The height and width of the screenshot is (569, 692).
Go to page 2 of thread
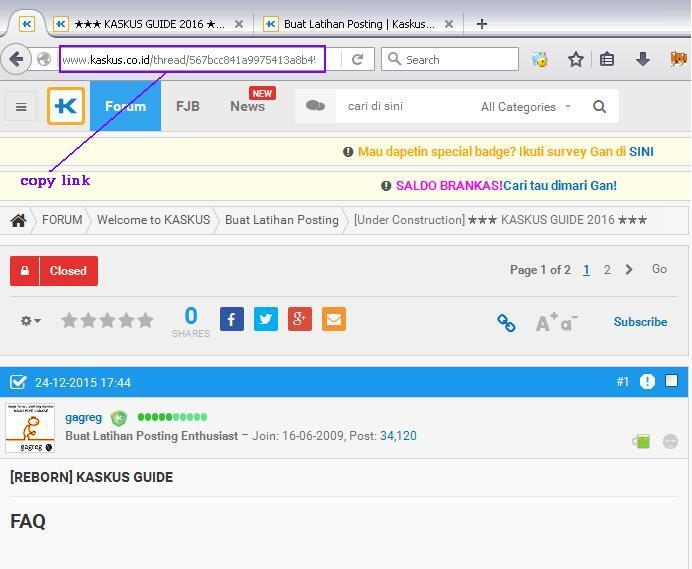tap(607, 269)
